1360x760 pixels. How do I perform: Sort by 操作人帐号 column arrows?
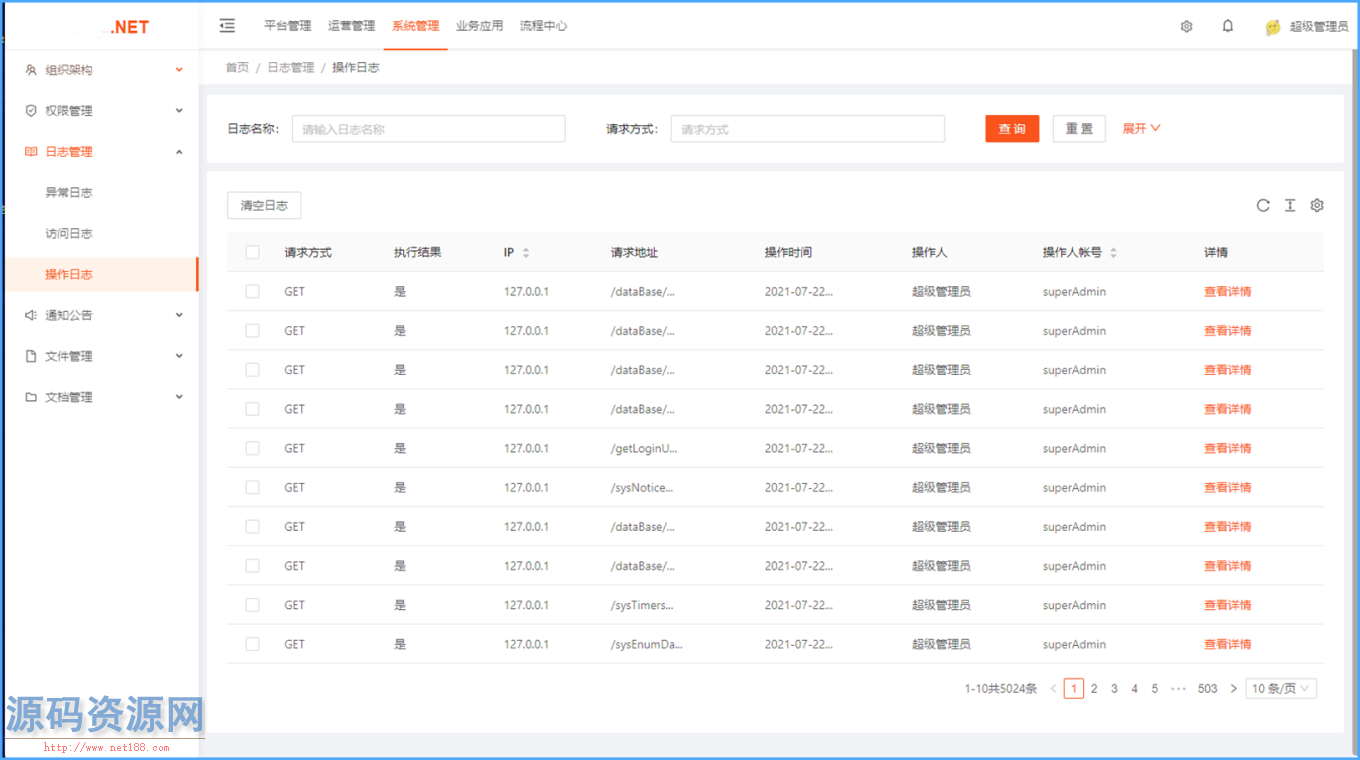coord(1113,253)
